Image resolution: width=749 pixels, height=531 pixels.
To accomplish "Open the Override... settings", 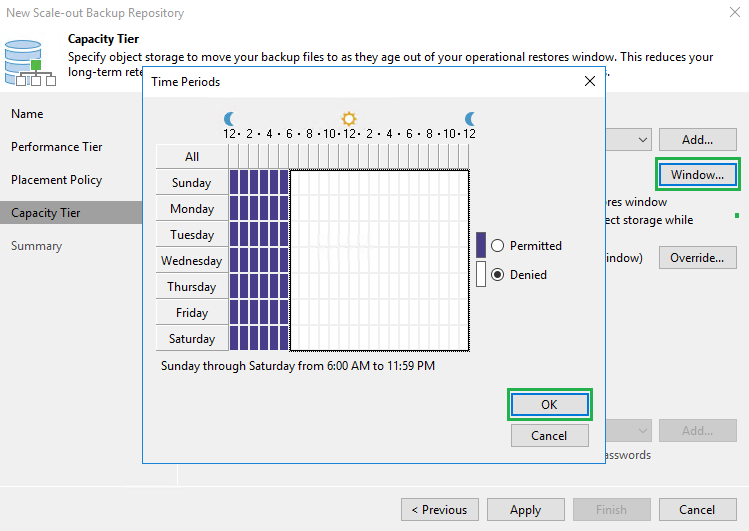I will pos(696,258).
